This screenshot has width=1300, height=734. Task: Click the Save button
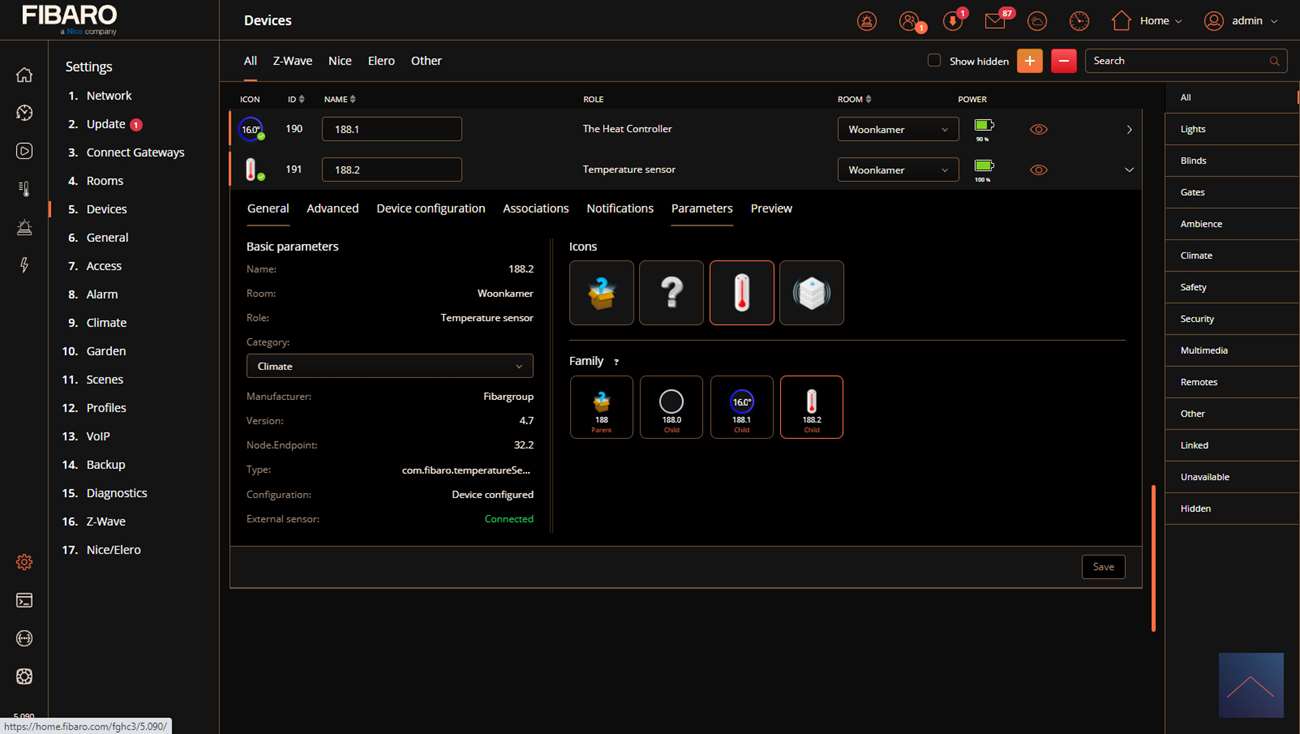[x=1103, y=567]
